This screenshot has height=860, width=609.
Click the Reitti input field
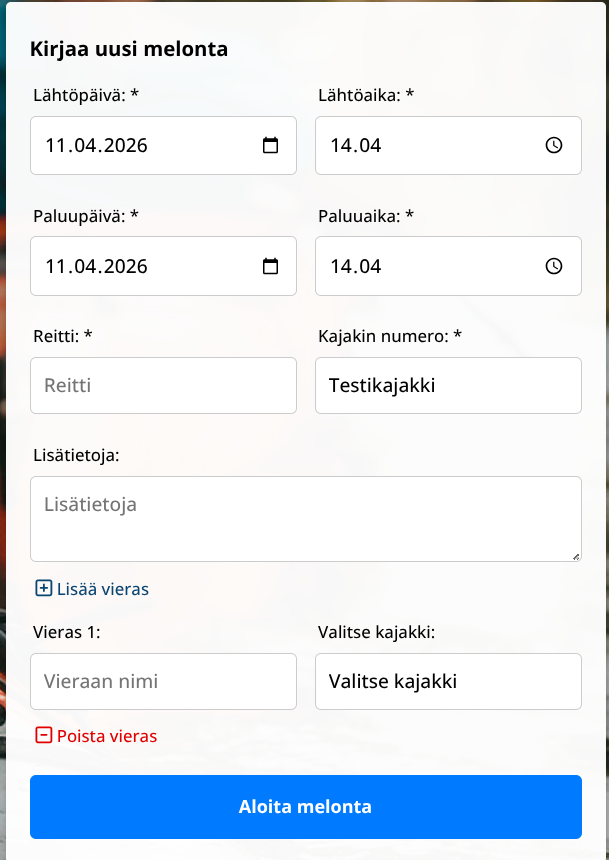[163, 385]
